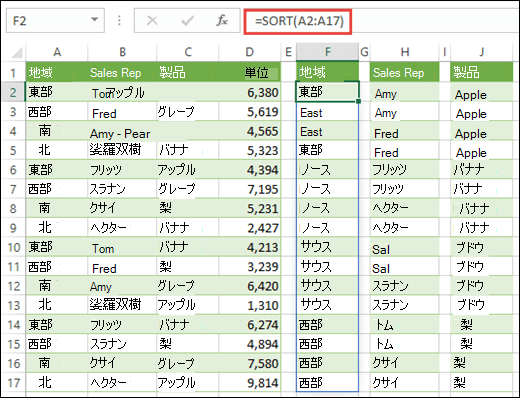
Task: Click cell with value 1,310
Action: [x=249, y=305]
